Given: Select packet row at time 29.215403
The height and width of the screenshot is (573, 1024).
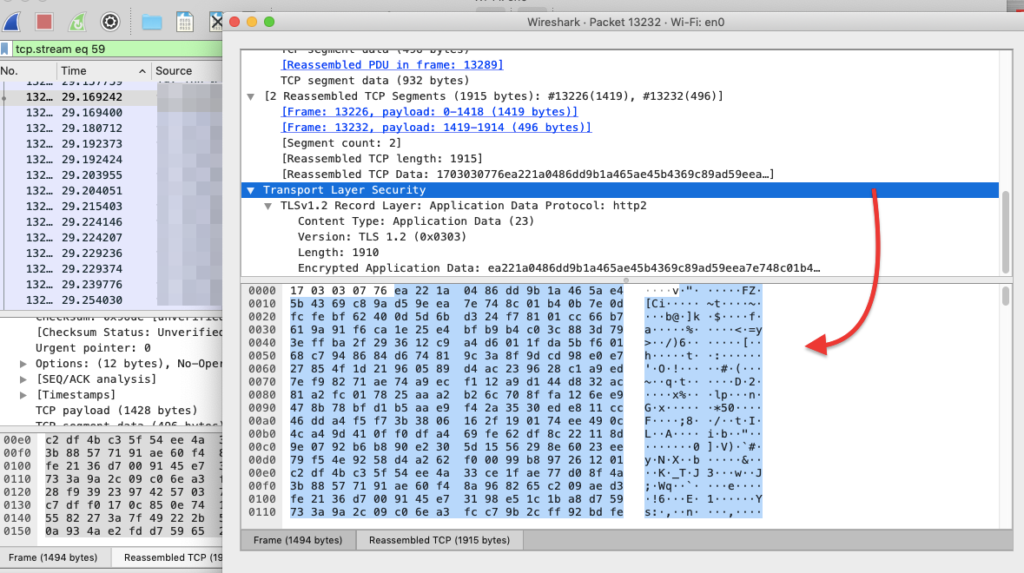Looking at the screenshot, I should (111, 206).
